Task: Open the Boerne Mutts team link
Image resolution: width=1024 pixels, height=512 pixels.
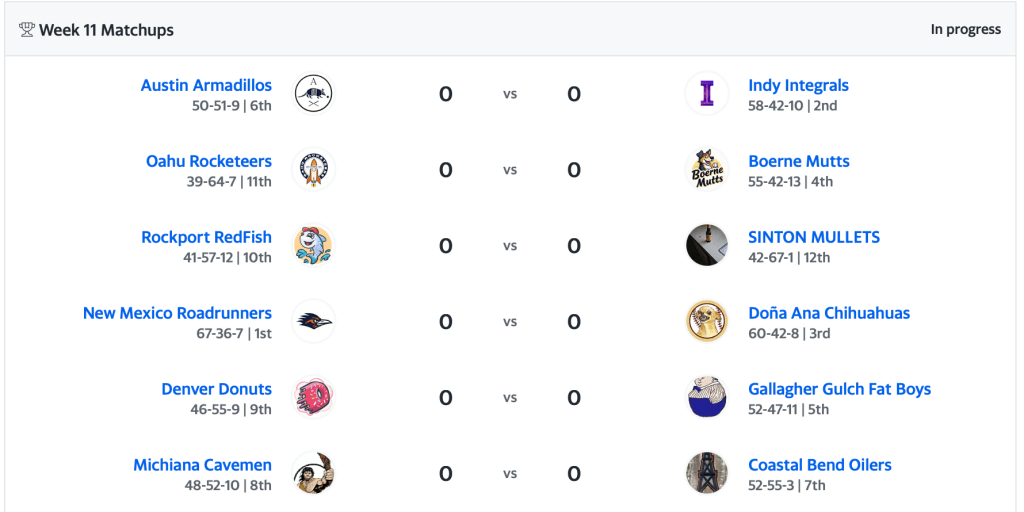Action: click(798, 161)
